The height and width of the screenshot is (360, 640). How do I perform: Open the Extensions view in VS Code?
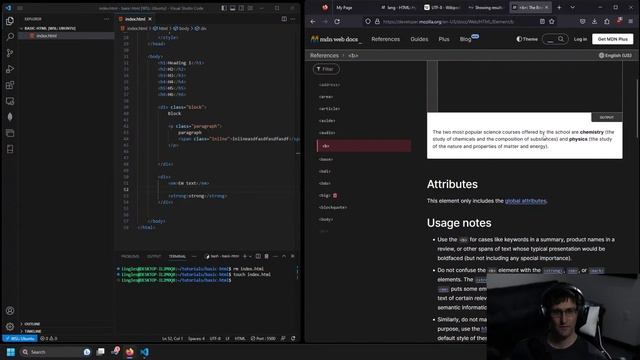(10, 85)
